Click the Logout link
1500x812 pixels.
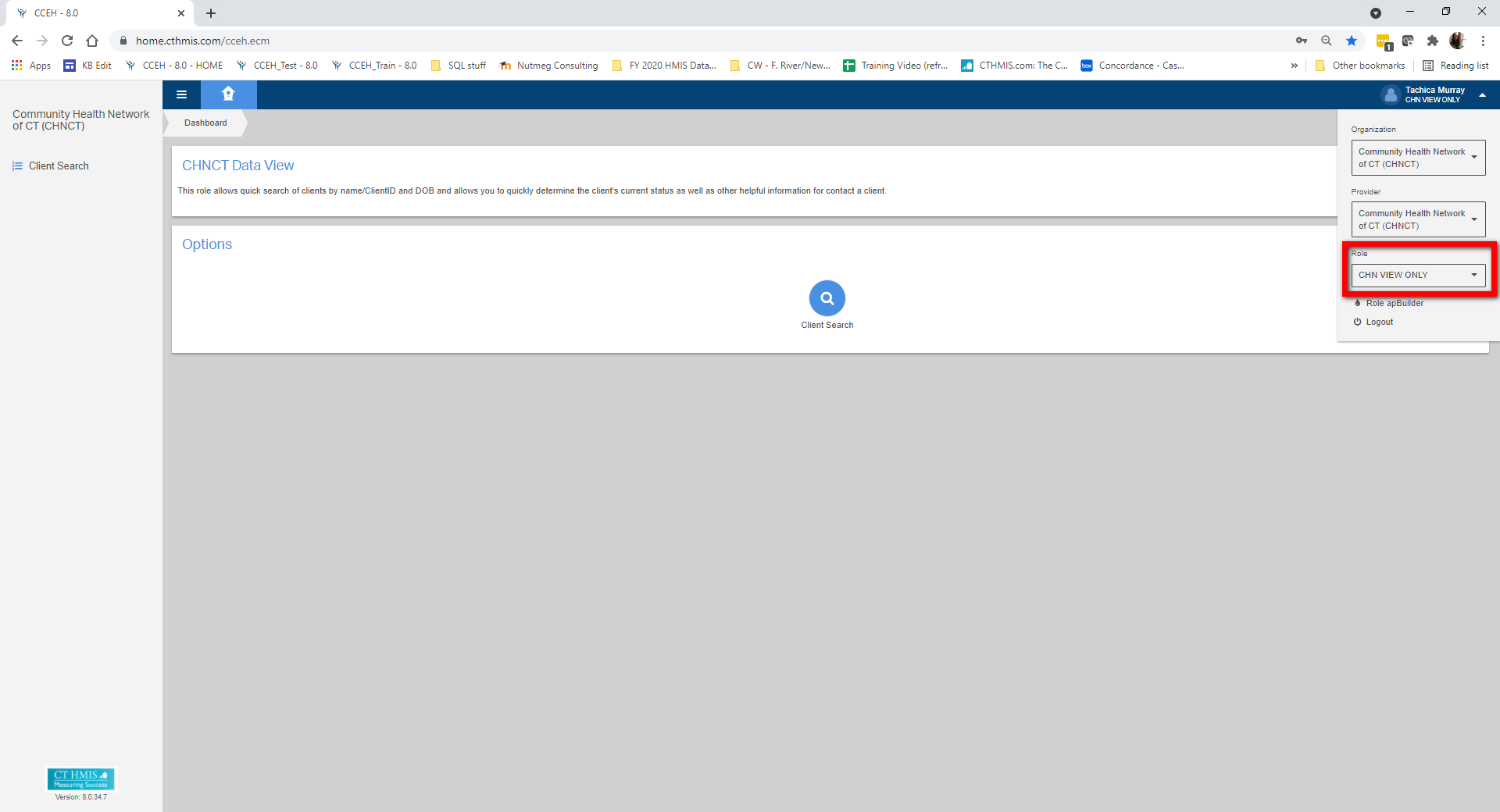1379,322
